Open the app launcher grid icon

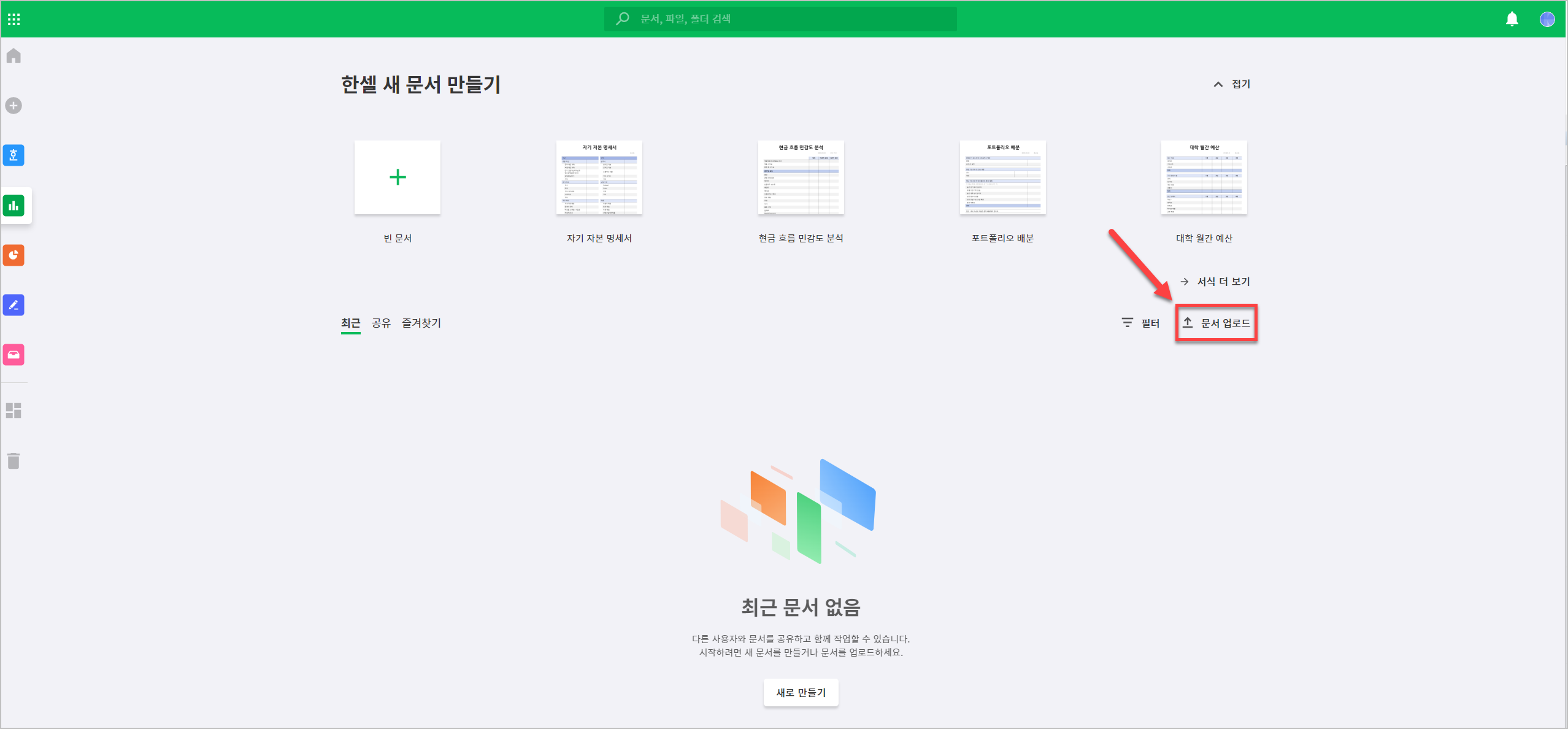click(x=14, y=19)
